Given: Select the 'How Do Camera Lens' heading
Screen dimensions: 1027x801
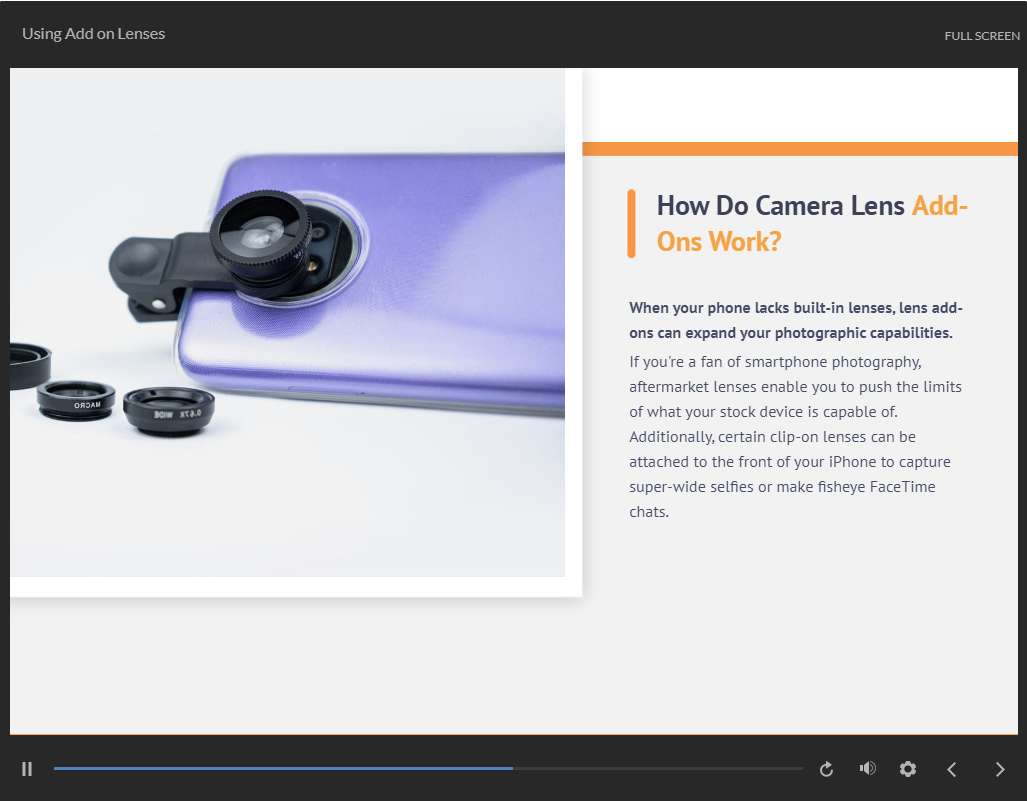Looking at the screenshot, I should point(781,206).
